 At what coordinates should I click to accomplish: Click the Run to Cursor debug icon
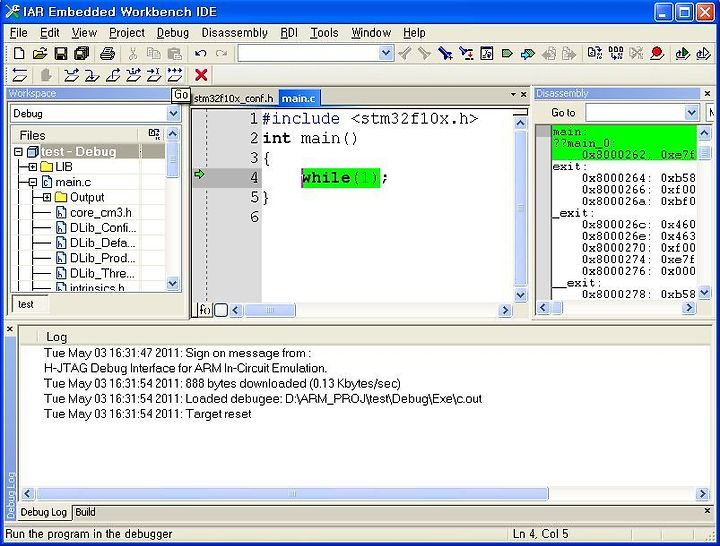coord(154,75)
